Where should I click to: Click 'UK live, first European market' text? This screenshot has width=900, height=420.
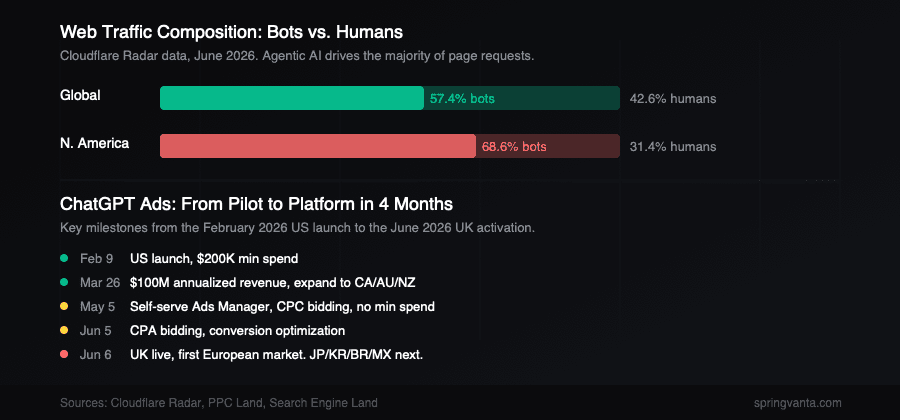click(x=277, y=355)
